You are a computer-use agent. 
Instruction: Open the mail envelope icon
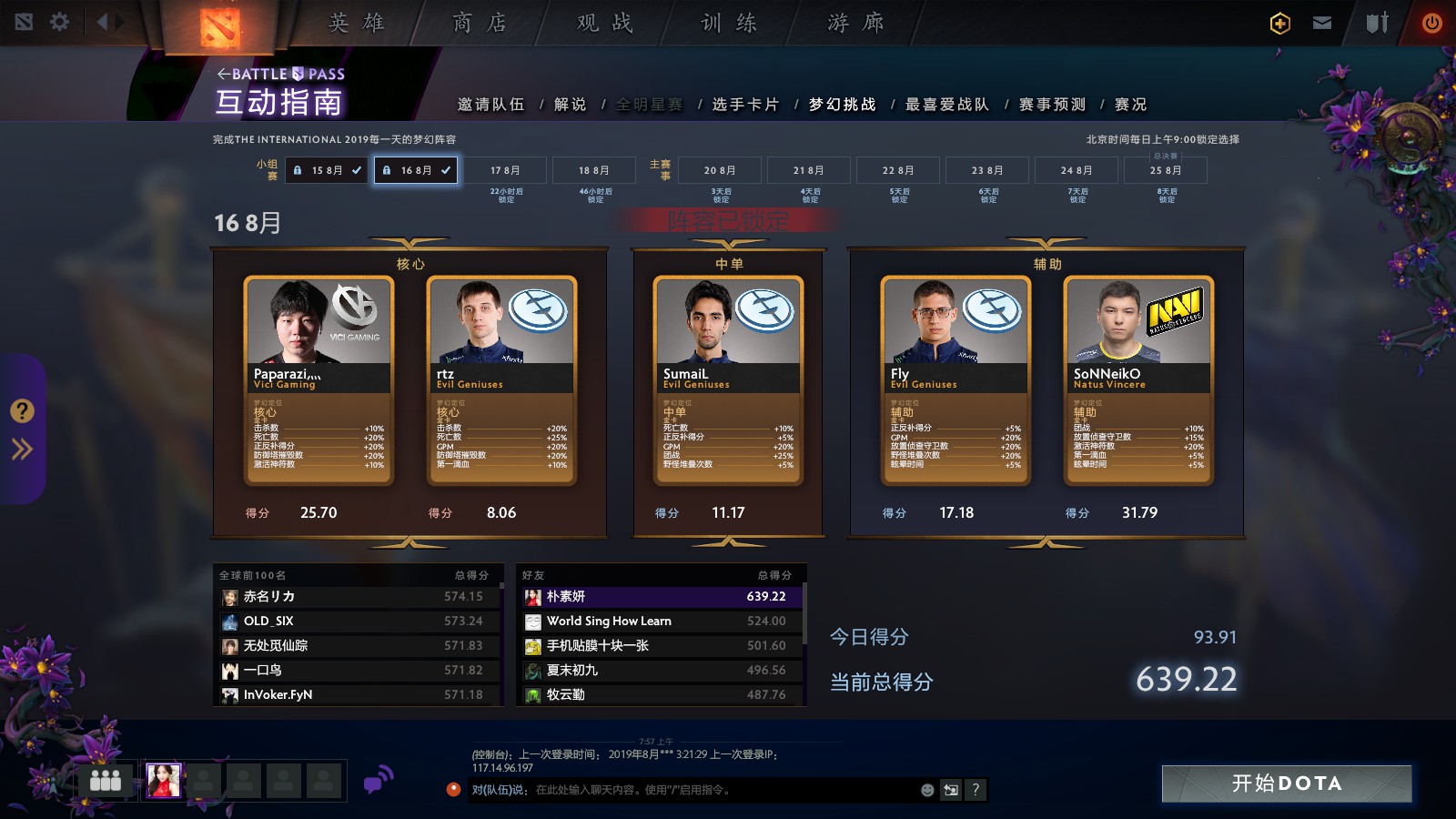coord(1322,23)
